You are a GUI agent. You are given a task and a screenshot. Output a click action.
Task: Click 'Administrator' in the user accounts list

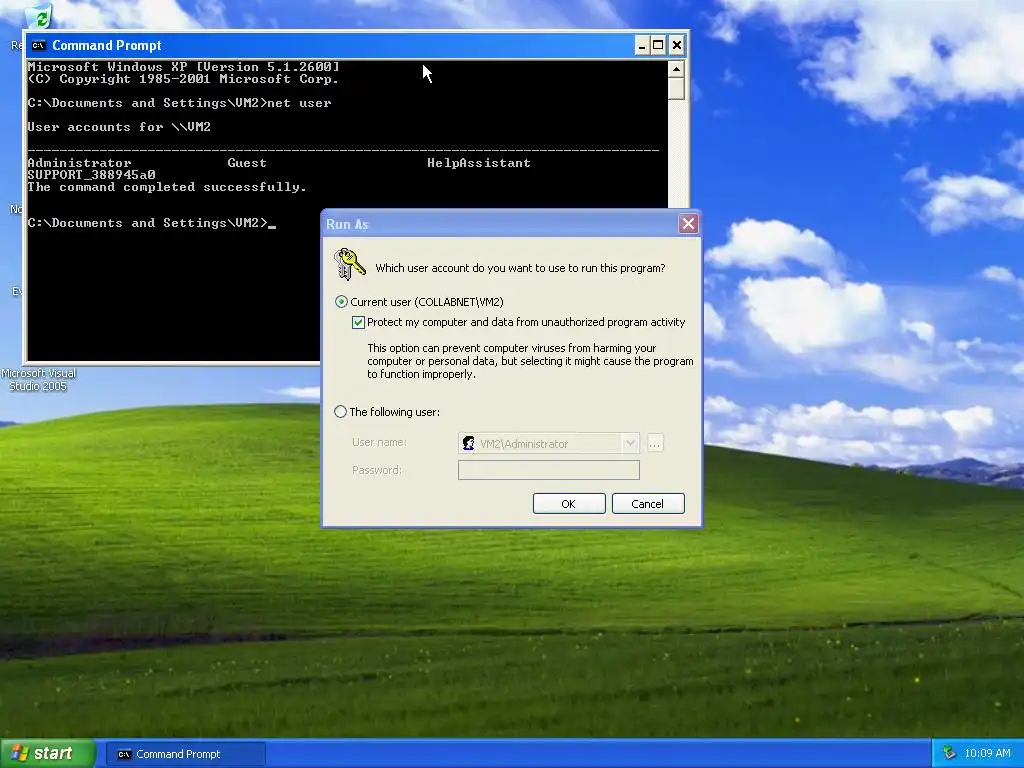pyautogui.click(x=79, y=163)
